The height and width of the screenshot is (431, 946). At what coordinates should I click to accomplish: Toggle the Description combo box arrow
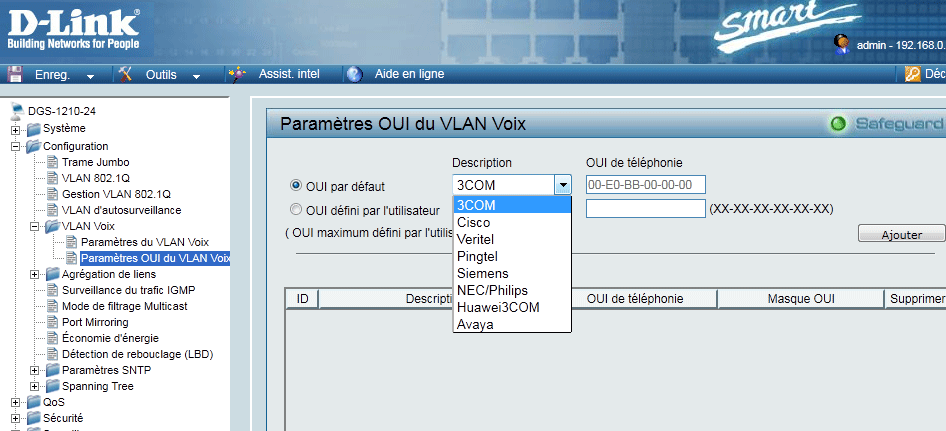click(x=563, y=185)
